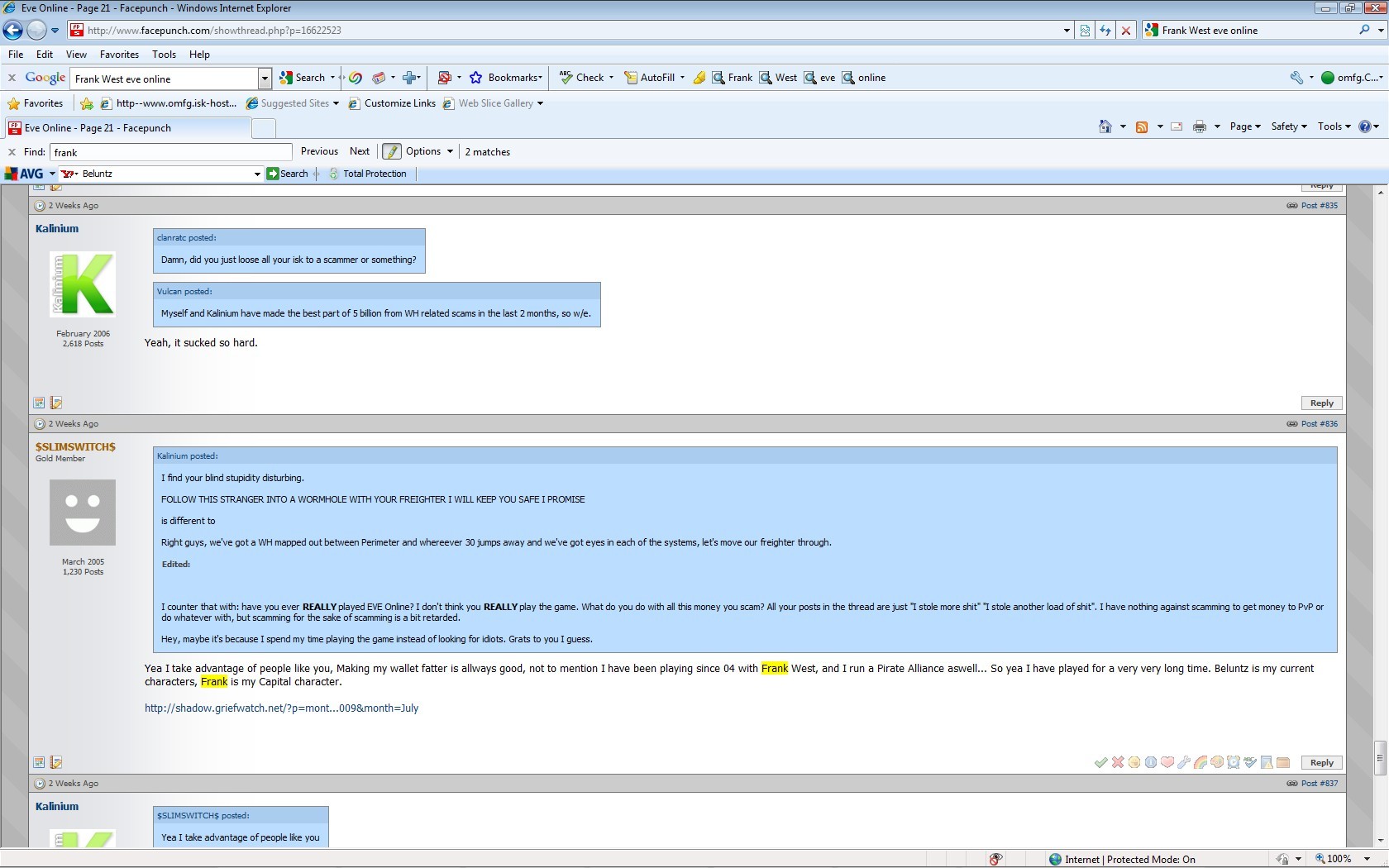
Task: Open the Customize Links favorite
Action: tap(392, 103)
